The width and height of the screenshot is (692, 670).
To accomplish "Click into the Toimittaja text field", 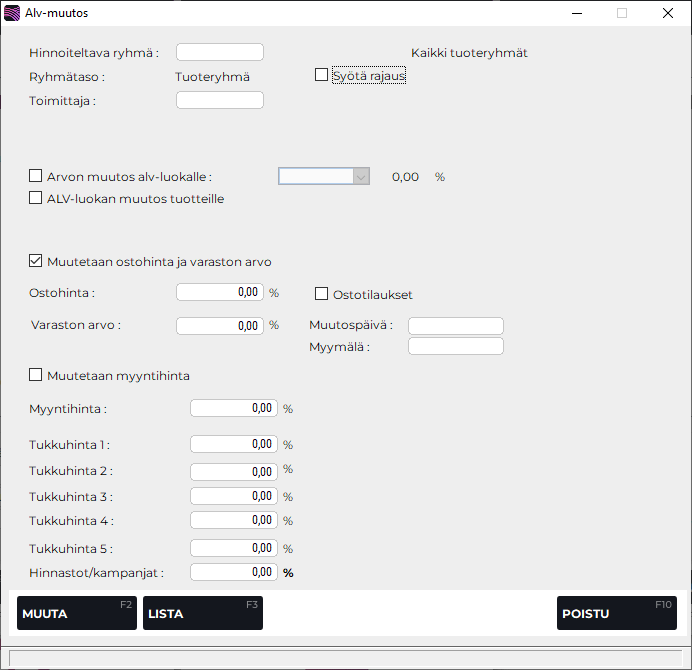I will (x=219, y=100).
